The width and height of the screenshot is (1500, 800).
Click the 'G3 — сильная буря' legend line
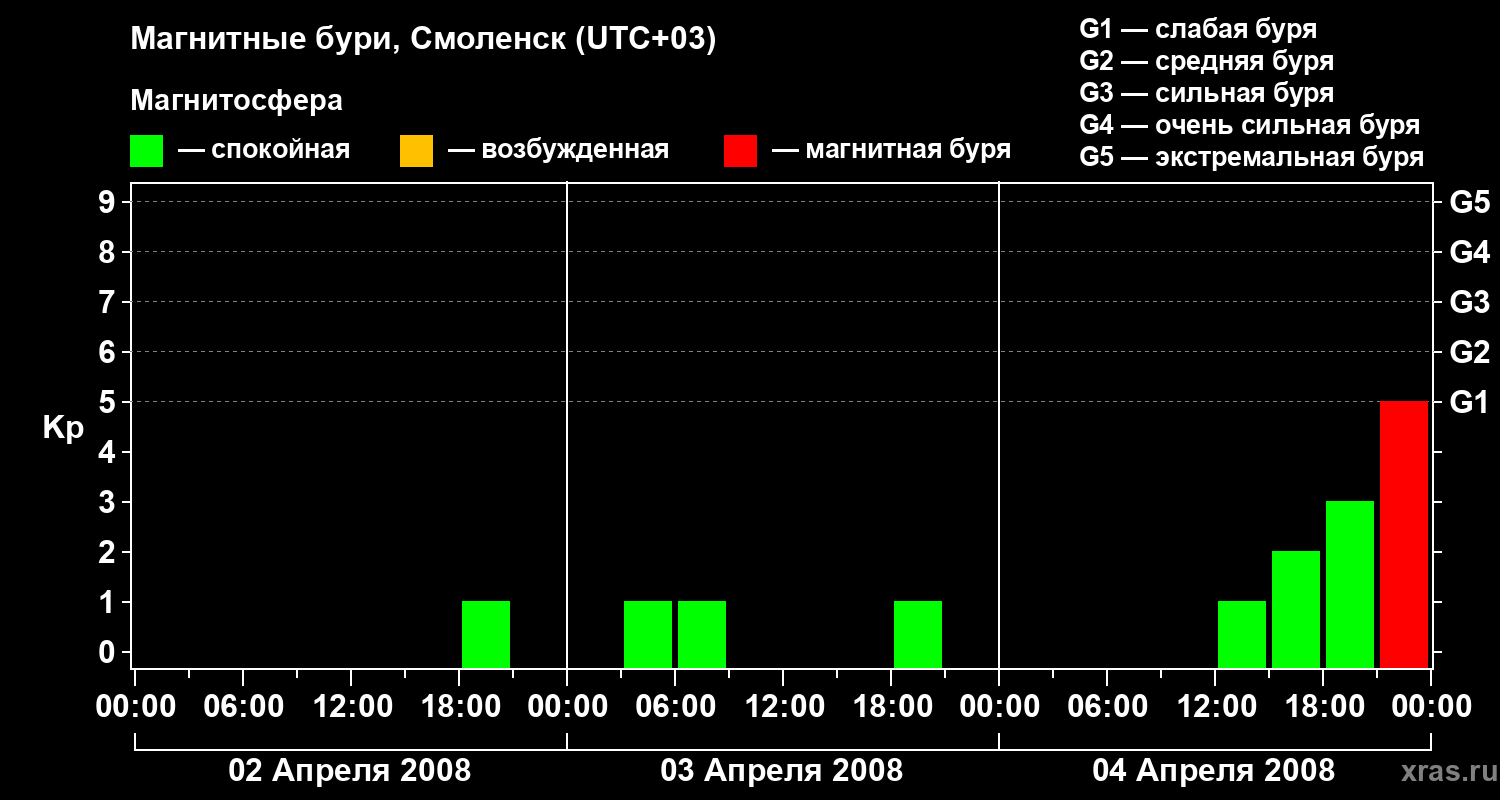point(1206,93)
